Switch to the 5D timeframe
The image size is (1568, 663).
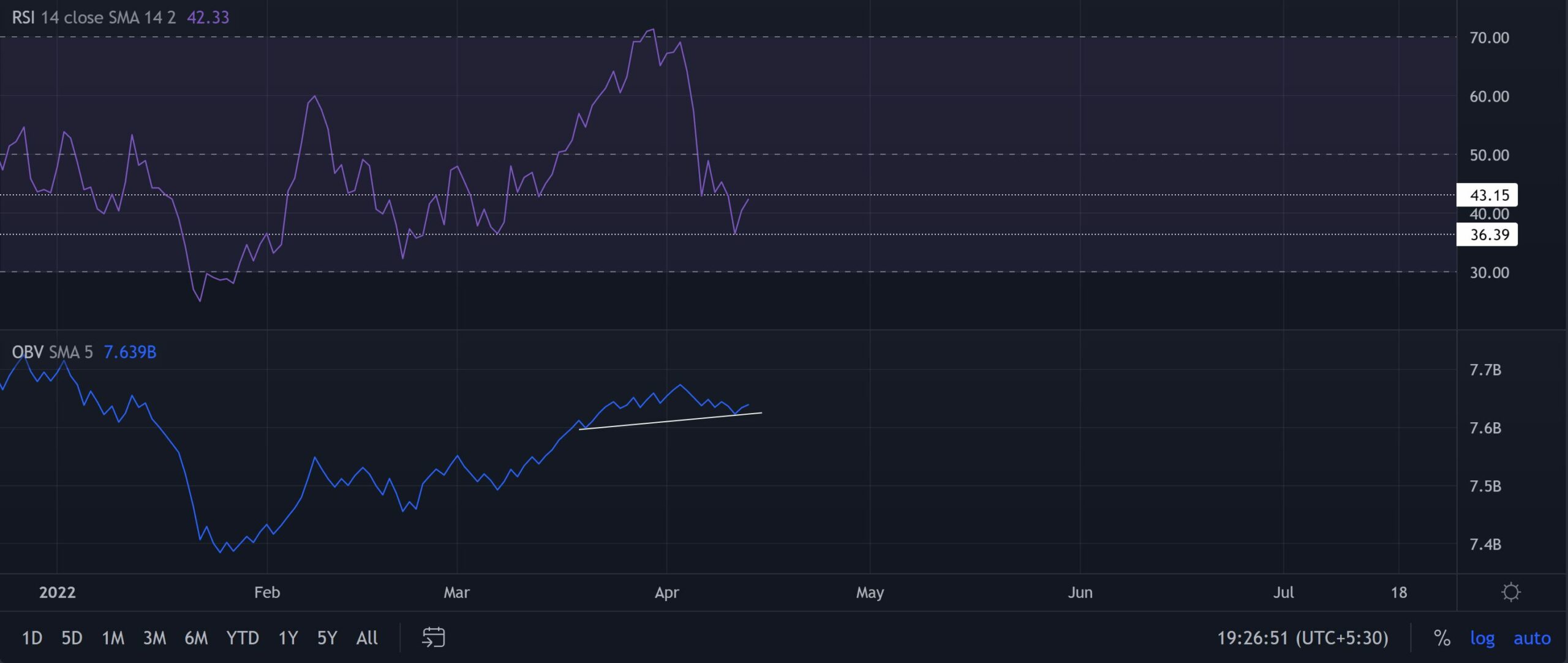coord(72,637)
